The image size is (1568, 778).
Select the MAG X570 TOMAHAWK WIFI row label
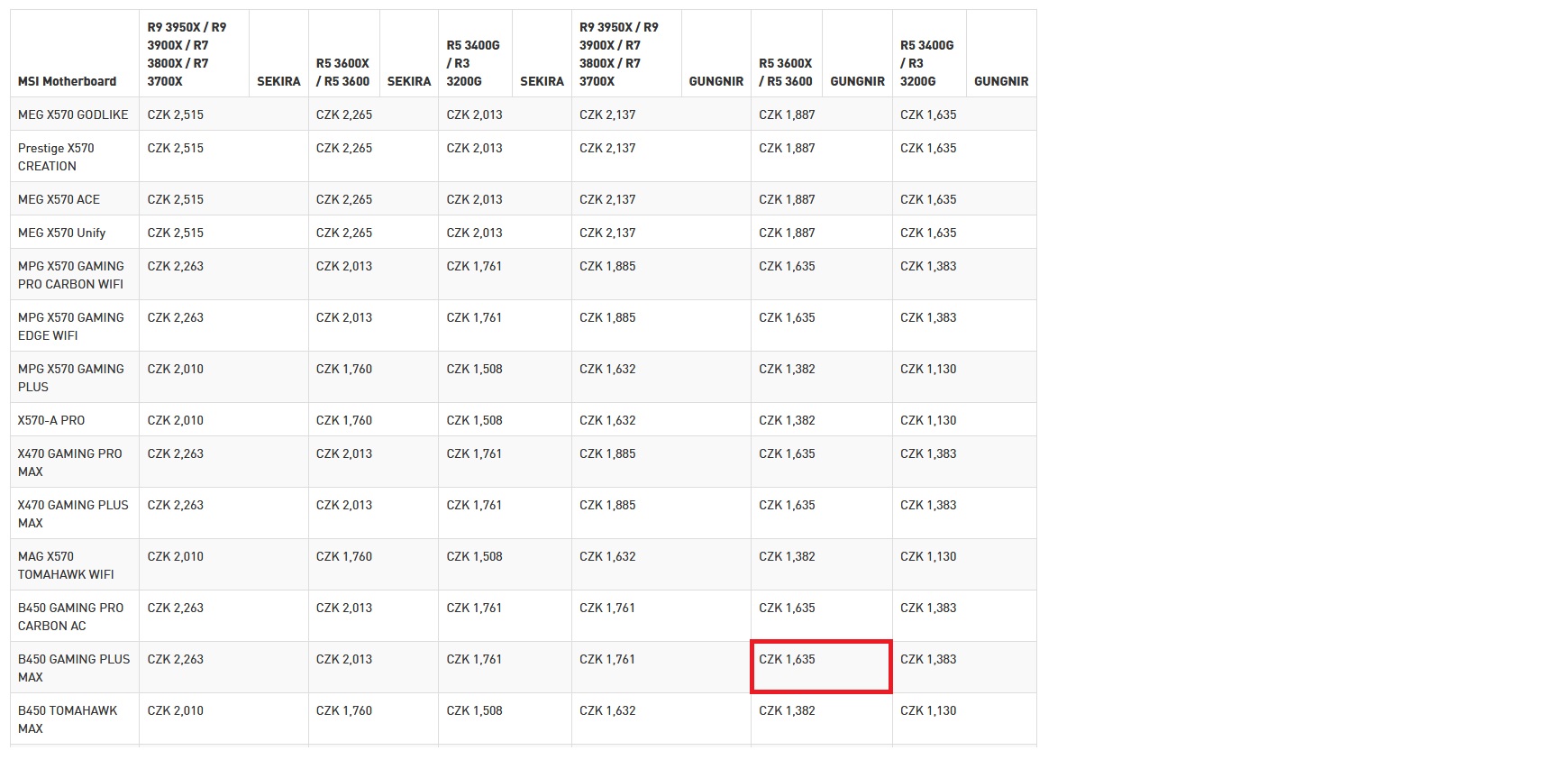pyautogui.click(x=66, y=565)
